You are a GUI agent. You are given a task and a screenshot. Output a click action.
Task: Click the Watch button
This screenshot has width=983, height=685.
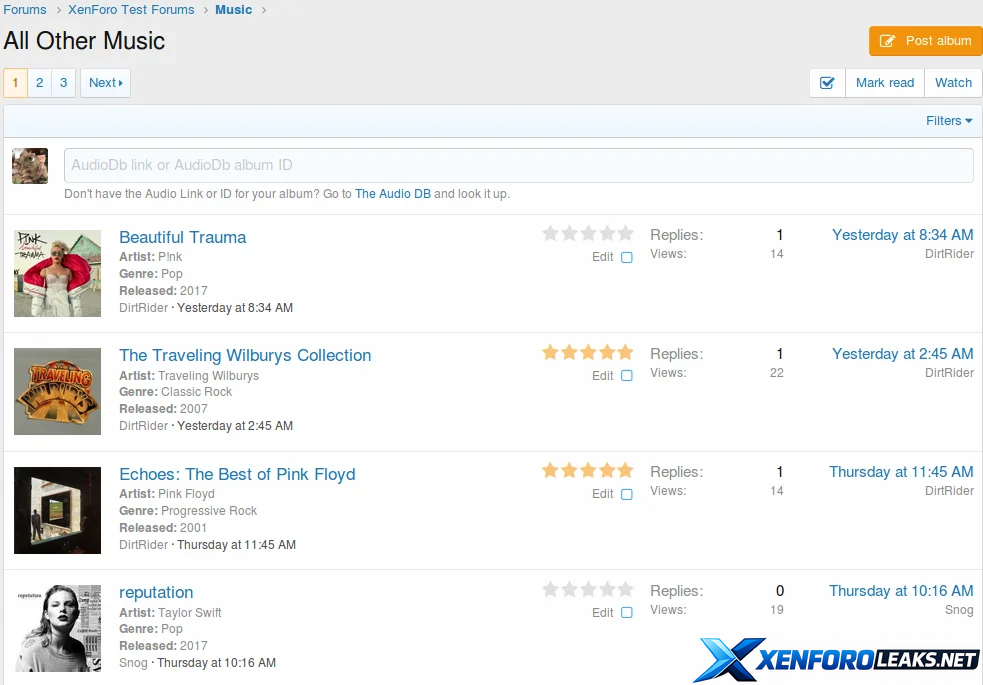click(x=953, y=83)
